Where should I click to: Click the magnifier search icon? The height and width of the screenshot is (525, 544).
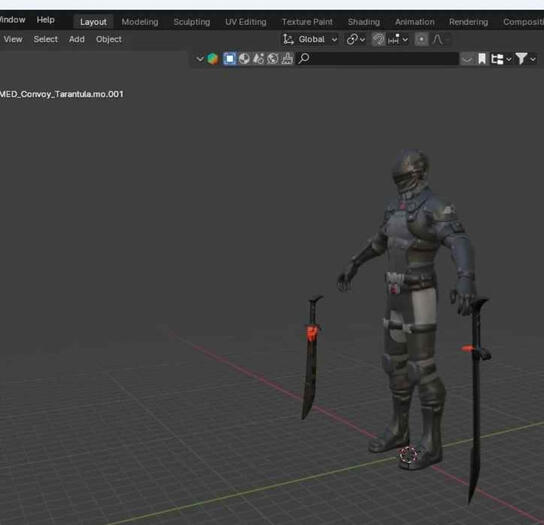coord(304,58)
